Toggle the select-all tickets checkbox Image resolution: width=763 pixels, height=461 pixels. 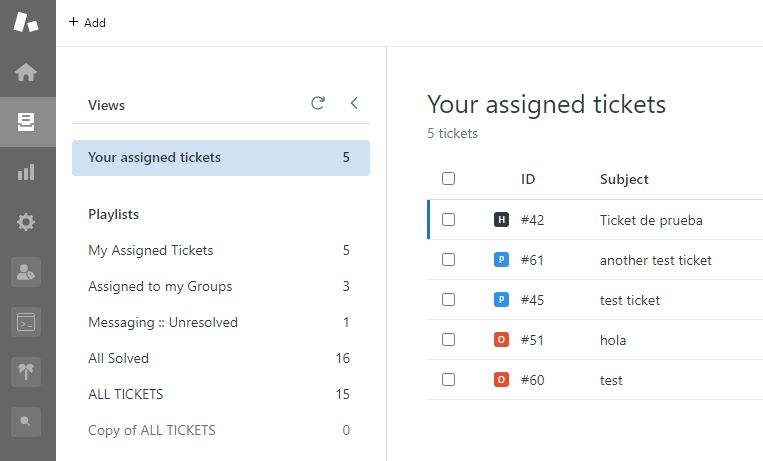[448, 179]
